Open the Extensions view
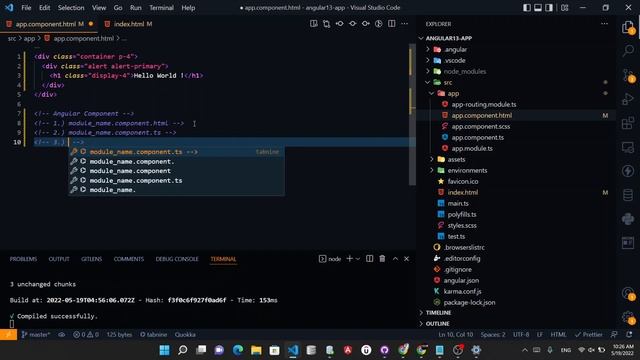Viewport: 640px width, 360px height. [x=628, y=123]
